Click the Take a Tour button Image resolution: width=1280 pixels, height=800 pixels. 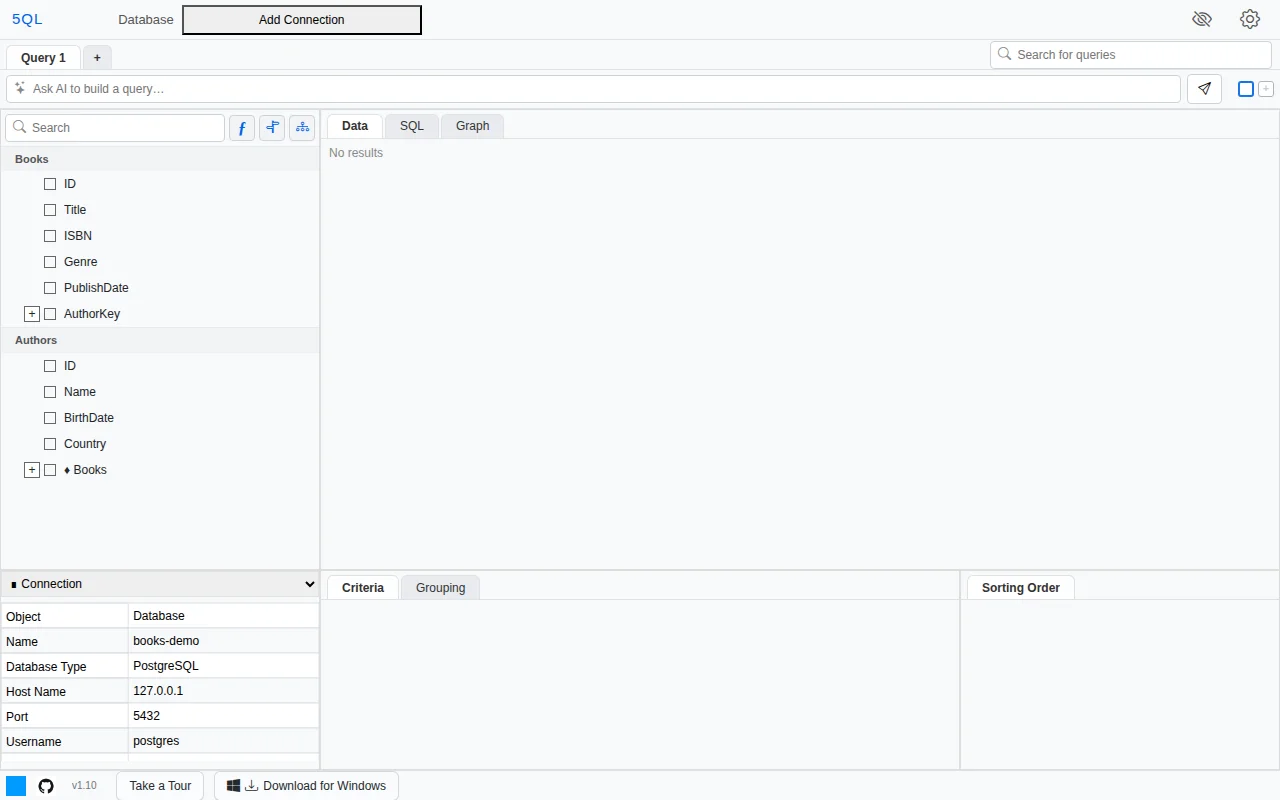click(160, 786)
